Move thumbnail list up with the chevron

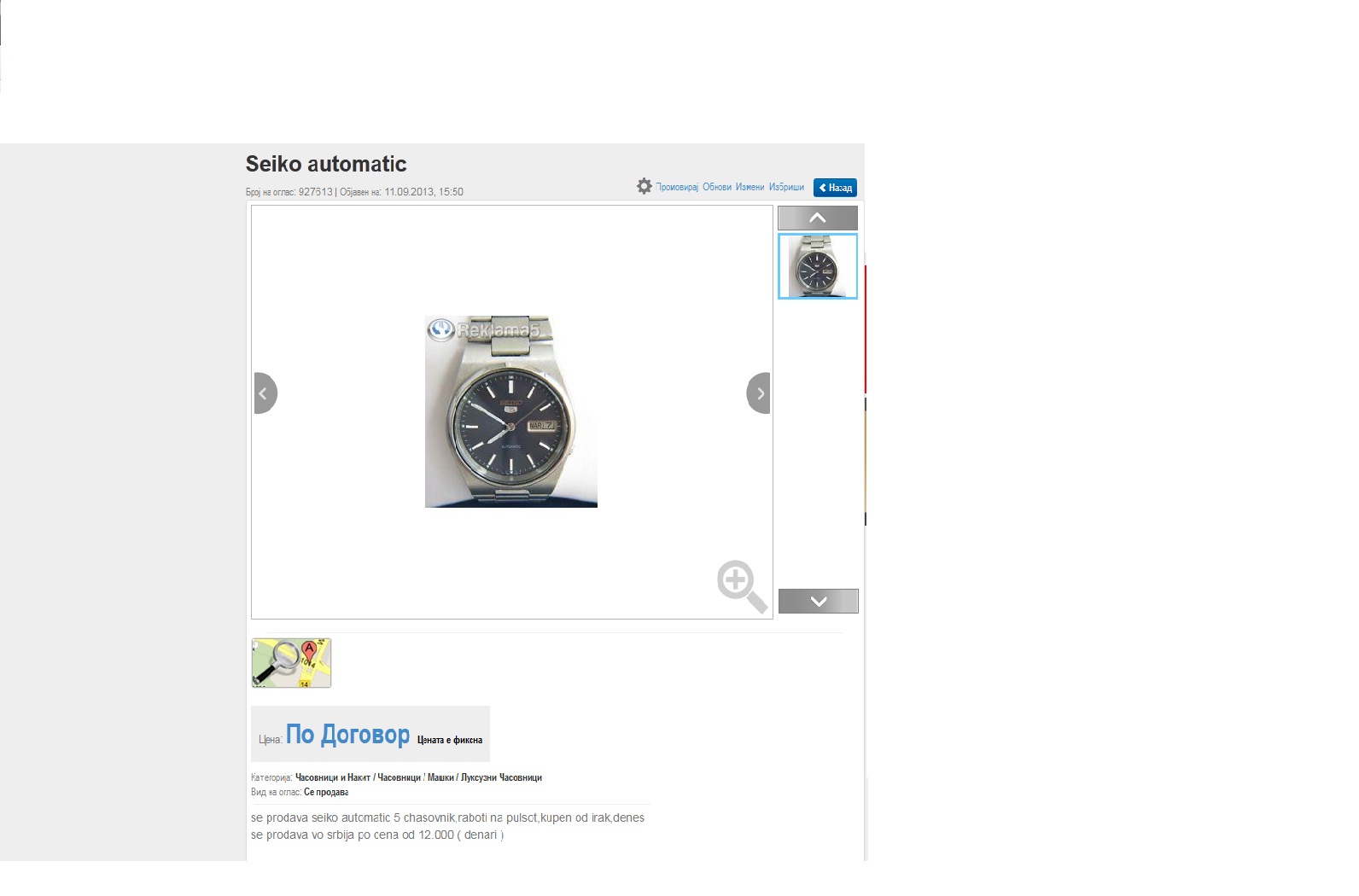pyautogui.click(x=818, y=218)
